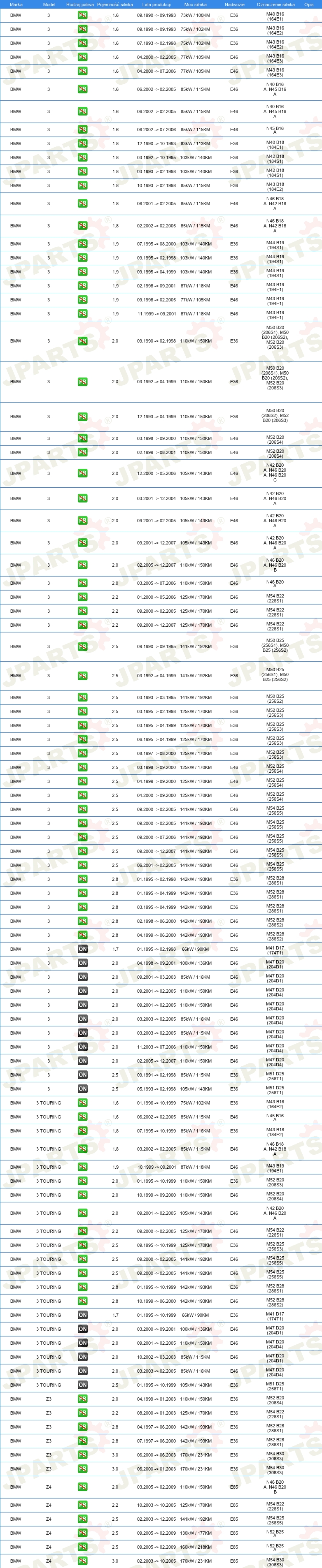Click diesel ON icon in 11.2003 -> 07.2006 row
The image size is (322, 1568).
[82, 1047]
